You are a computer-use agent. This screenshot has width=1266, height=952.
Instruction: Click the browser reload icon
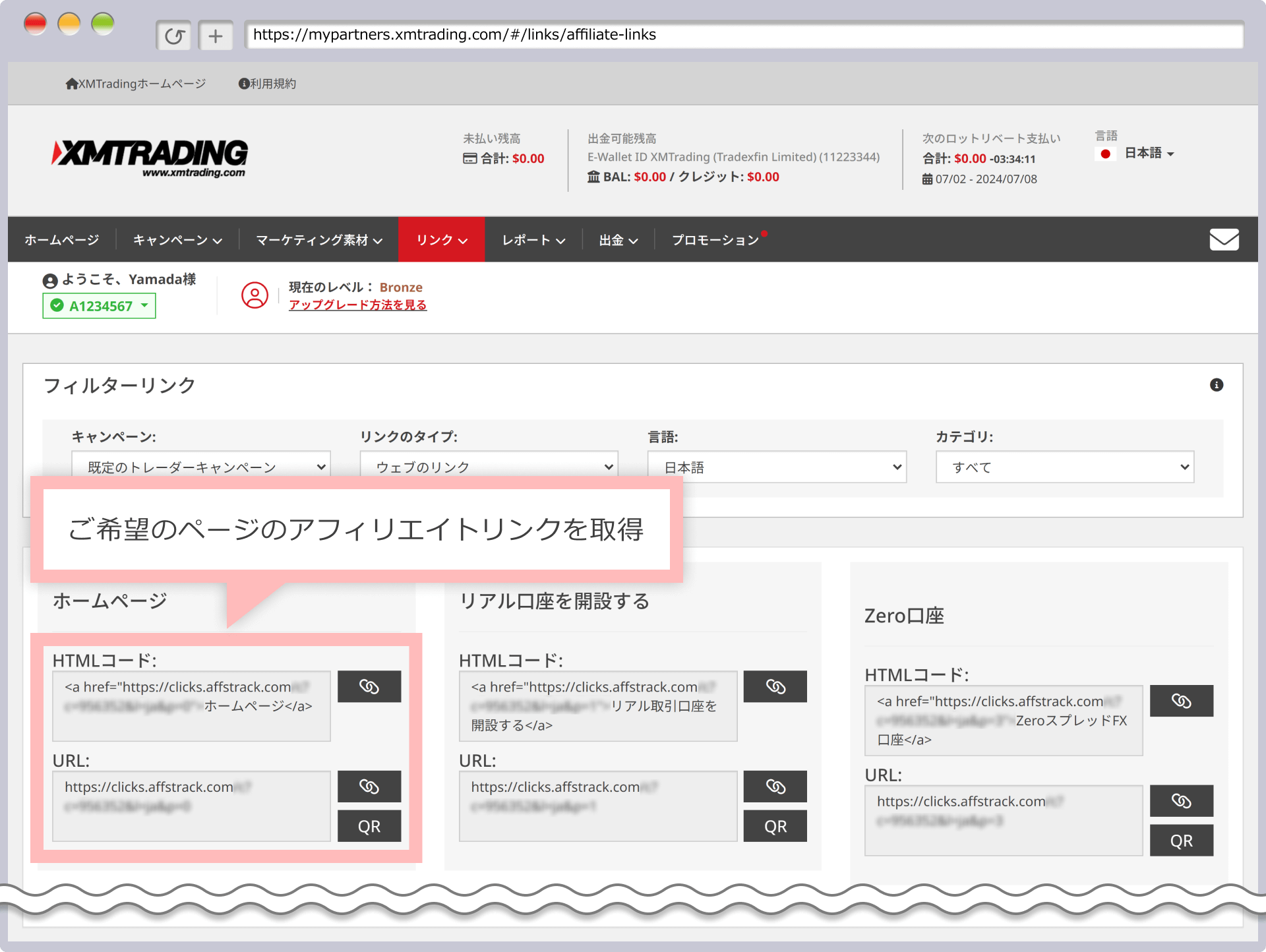(x=174, y=36)
